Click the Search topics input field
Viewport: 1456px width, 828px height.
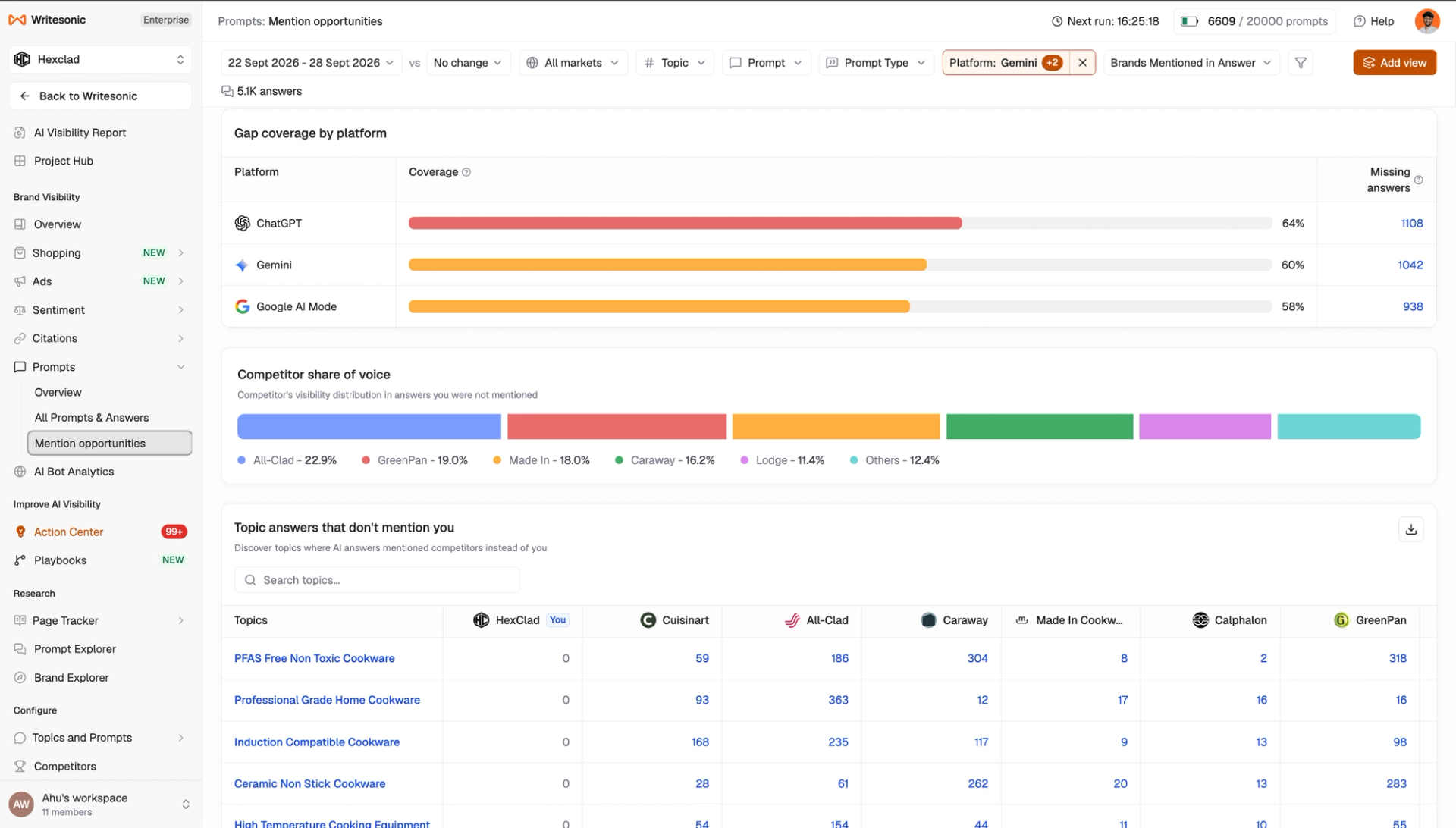tap(377, 580)
